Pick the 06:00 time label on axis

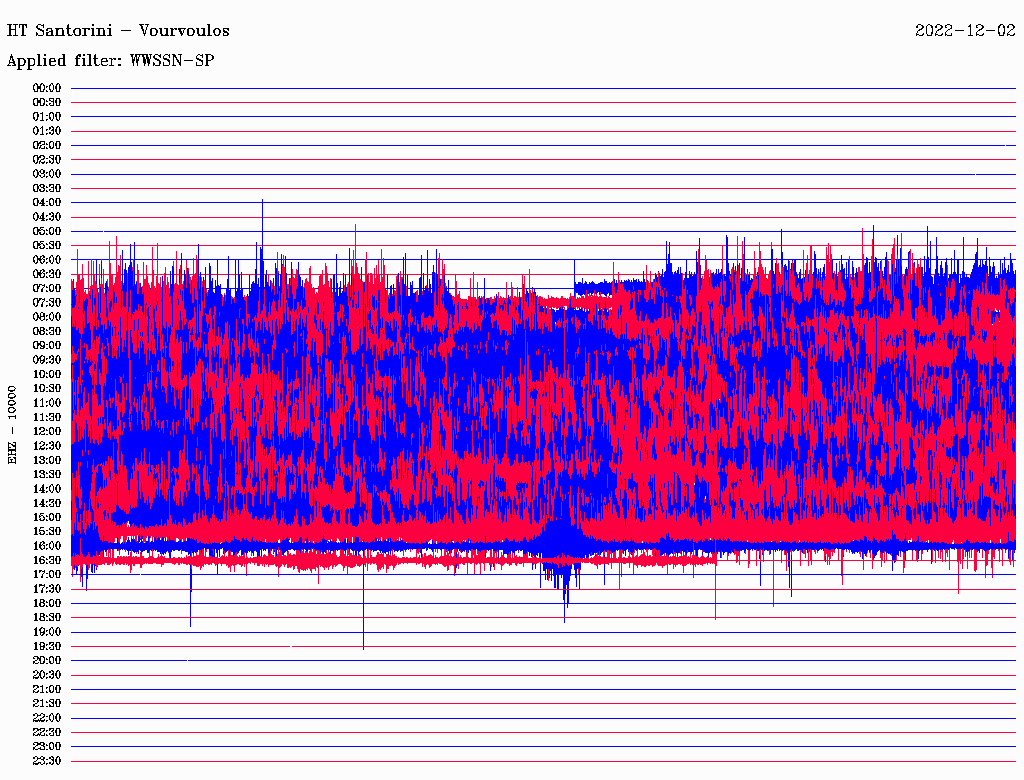click(x=47, y=260)
